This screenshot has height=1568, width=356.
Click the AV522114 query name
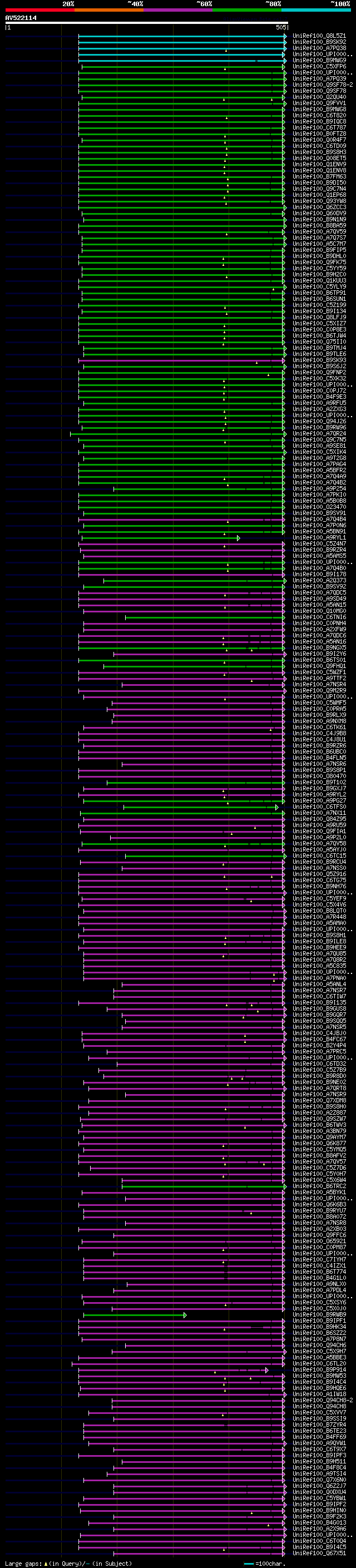coord(21,18)
